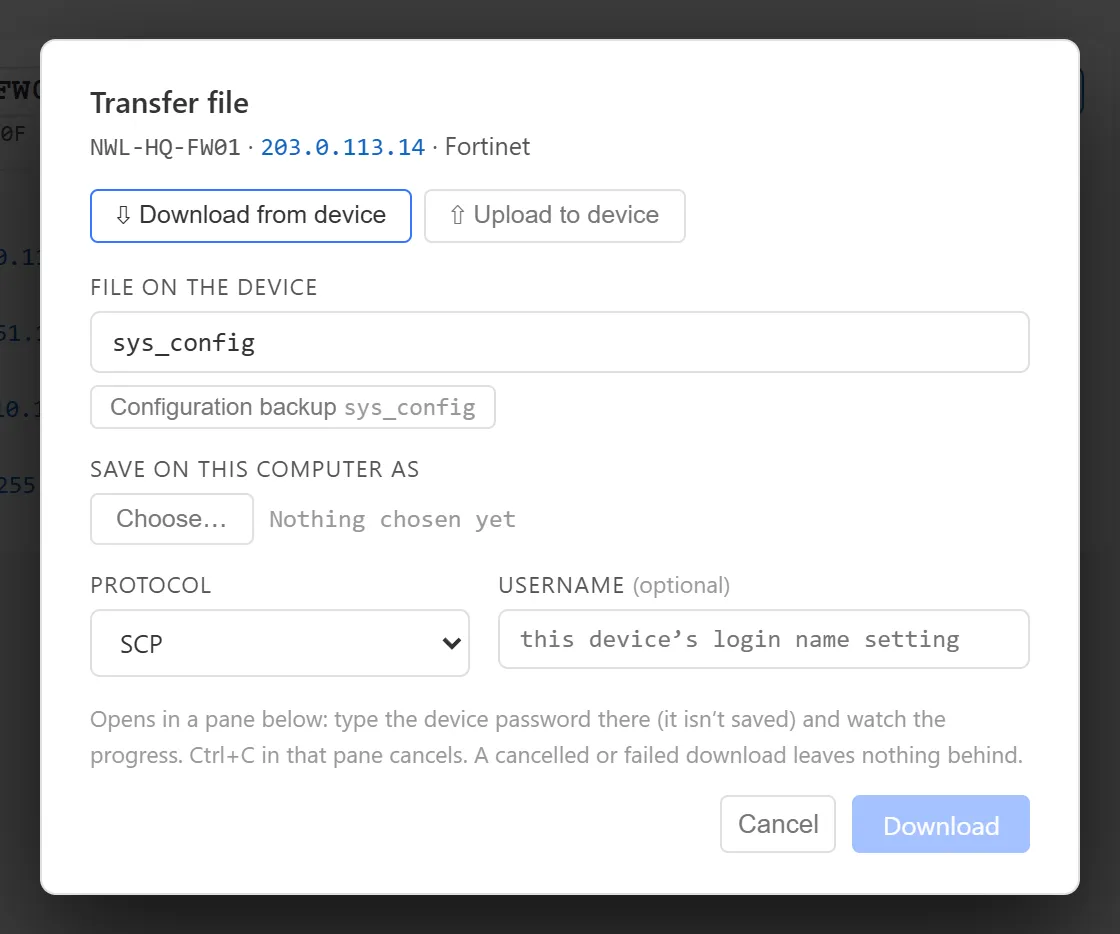Image resolution: width=1120 pixels, height=934 pixels.
Task: Click the Download button
Action: pos(941,824)
